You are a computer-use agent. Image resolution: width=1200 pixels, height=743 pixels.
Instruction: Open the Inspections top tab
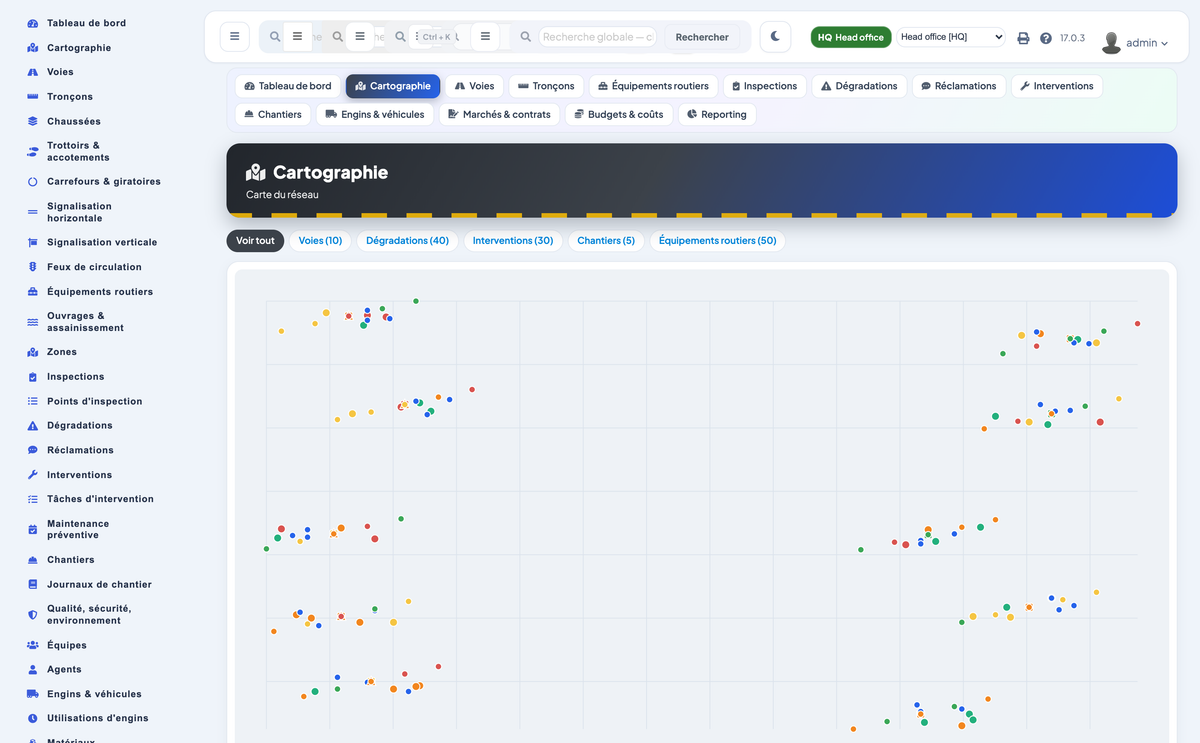pyautogui.click(x=765, y=86)
